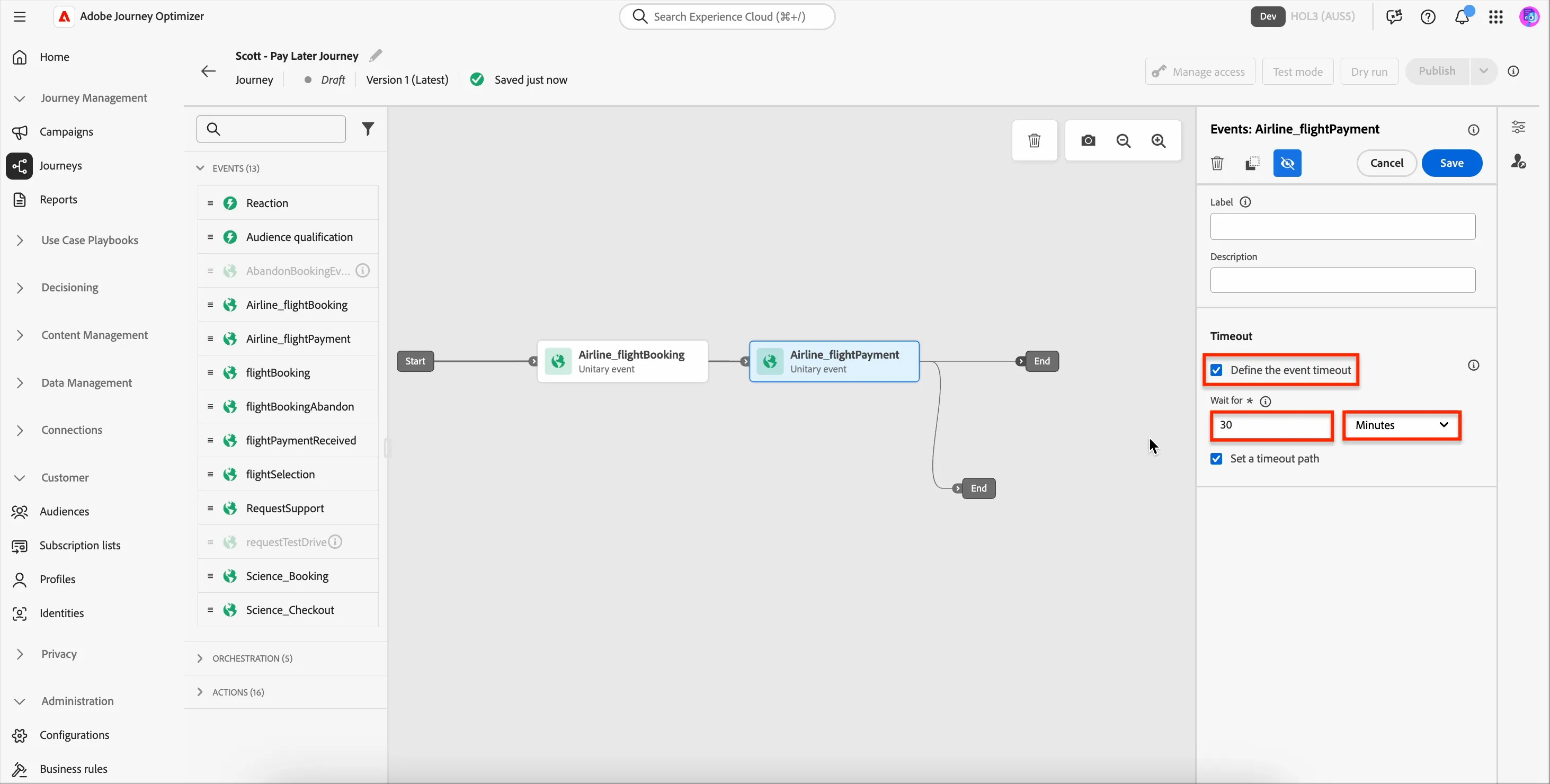Click the Wait for value field
Viewport: 1550px width, 784px height.
[x=1271, y=425]
